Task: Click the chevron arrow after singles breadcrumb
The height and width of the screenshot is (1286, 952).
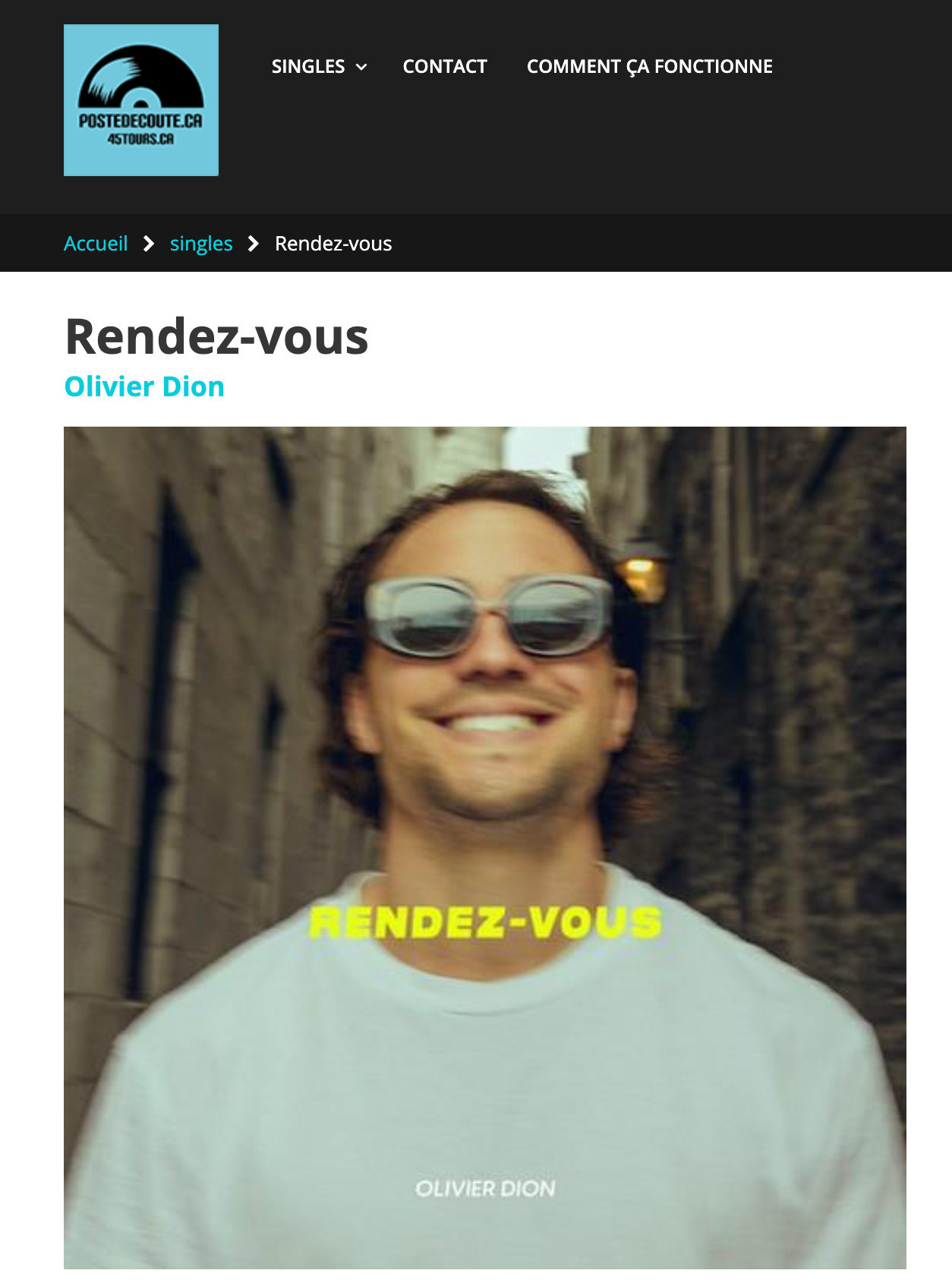Action: 254,244
